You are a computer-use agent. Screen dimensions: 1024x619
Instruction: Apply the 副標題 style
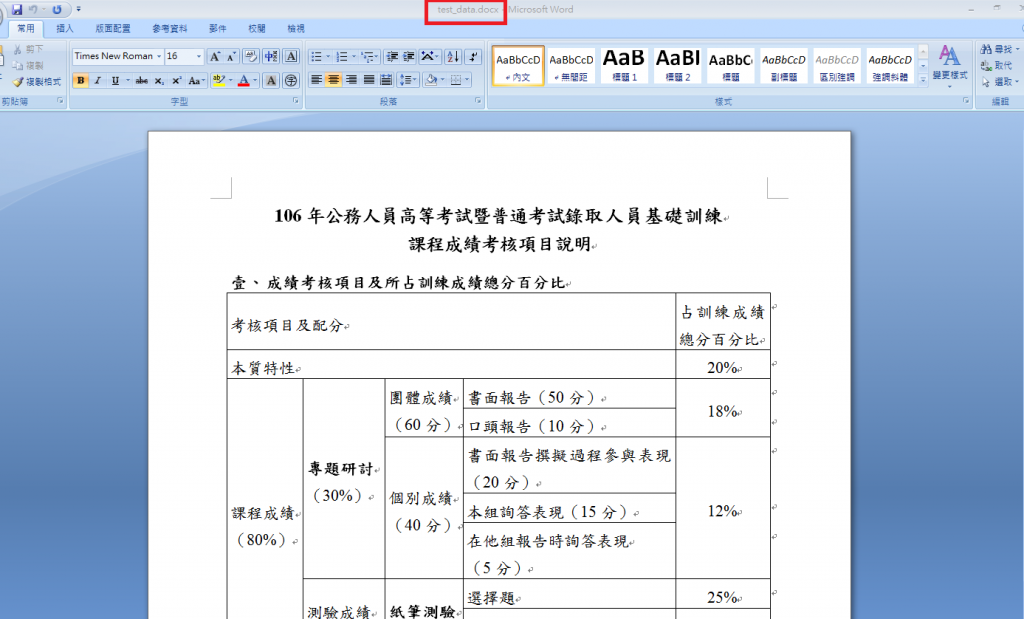(784, 67)
